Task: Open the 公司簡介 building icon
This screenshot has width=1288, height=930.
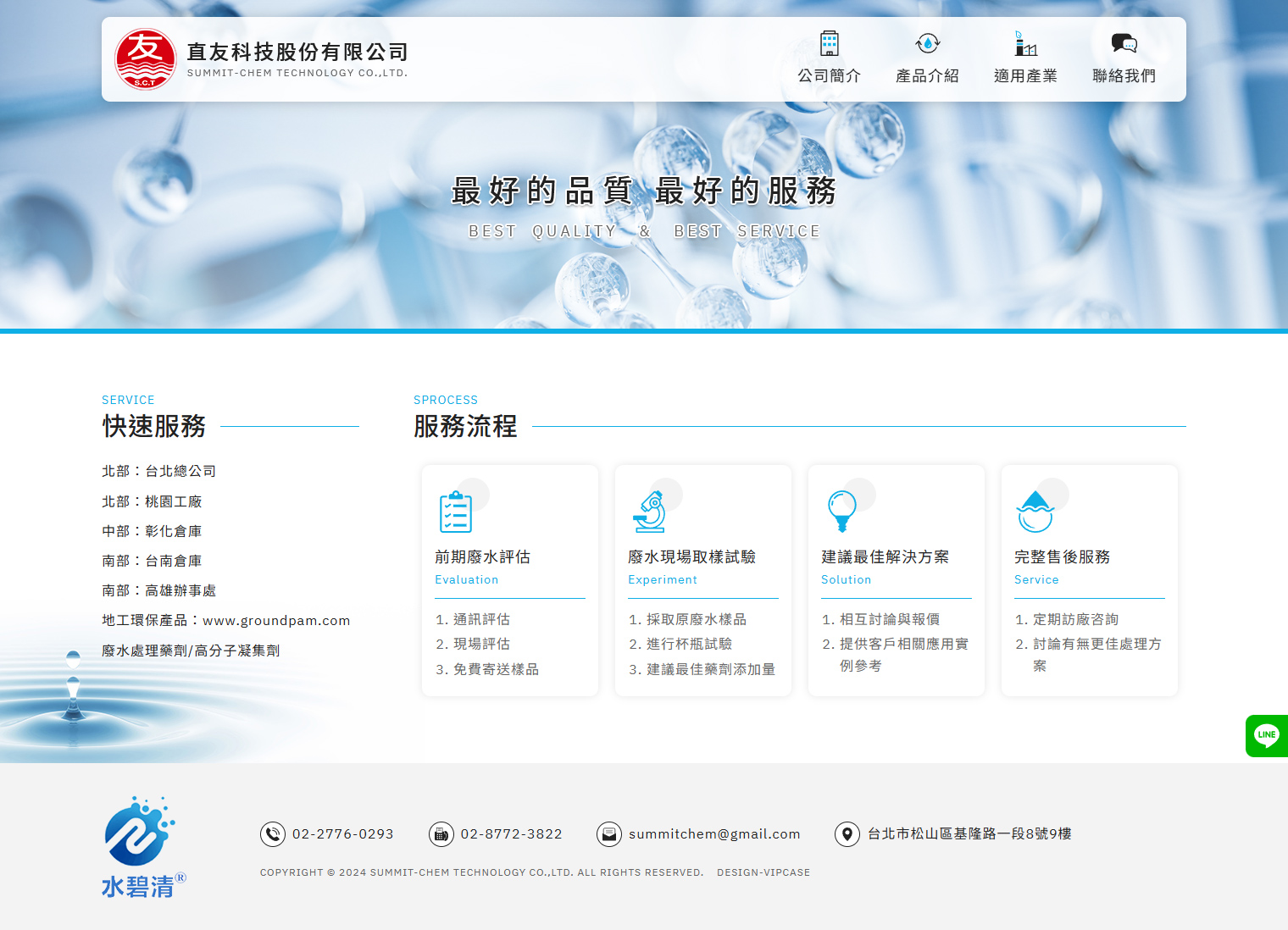Action: pos(830,43)
